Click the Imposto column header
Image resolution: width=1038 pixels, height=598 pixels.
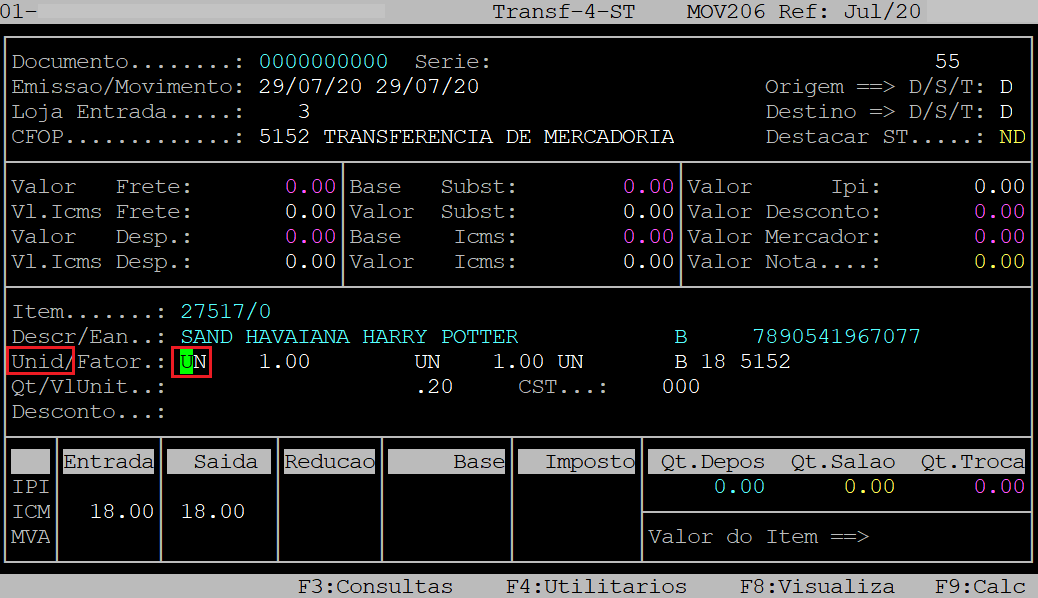(x=590, y=462)
